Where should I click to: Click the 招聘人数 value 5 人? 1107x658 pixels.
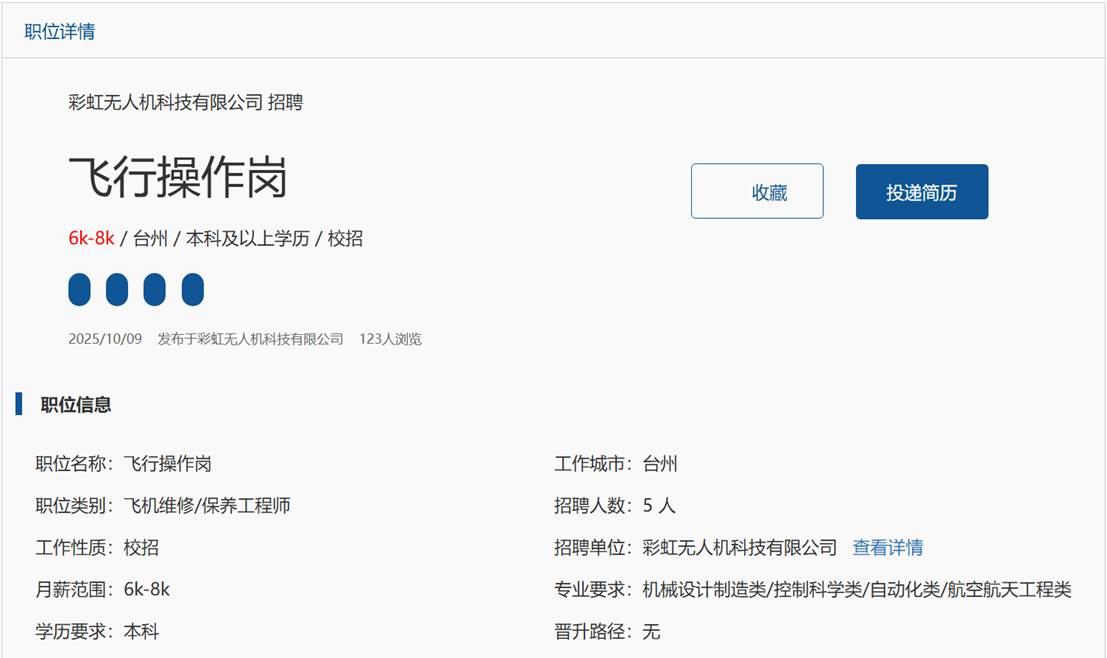[659, 506]
